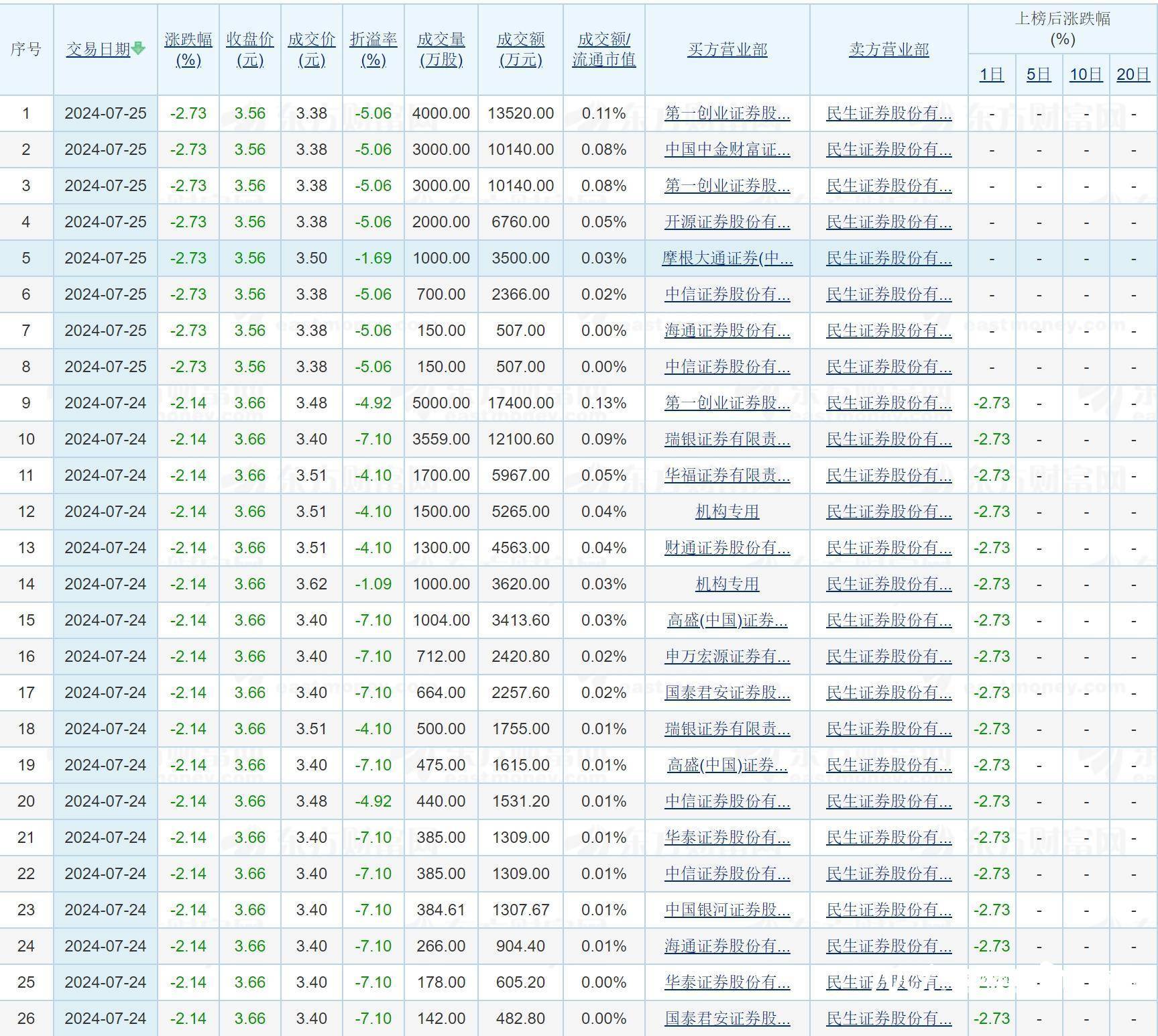
Task: Sort by 涨跌幅(%) column header
Action: click(188, 50)
